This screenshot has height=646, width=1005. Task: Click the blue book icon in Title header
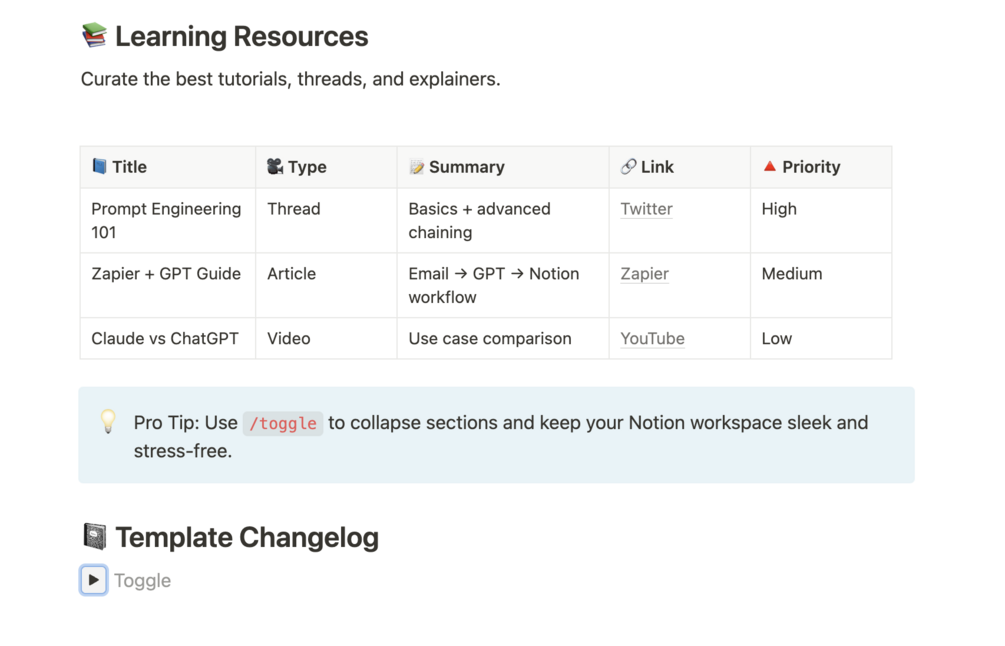click(x=99, y=167)
